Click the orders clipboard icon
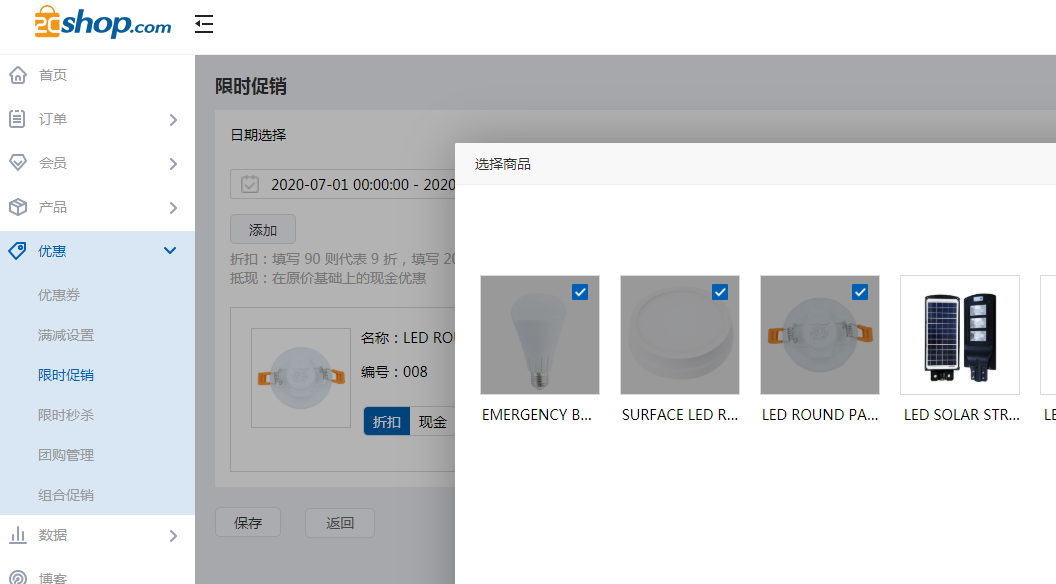1056x584 pixels. point(18,119)
